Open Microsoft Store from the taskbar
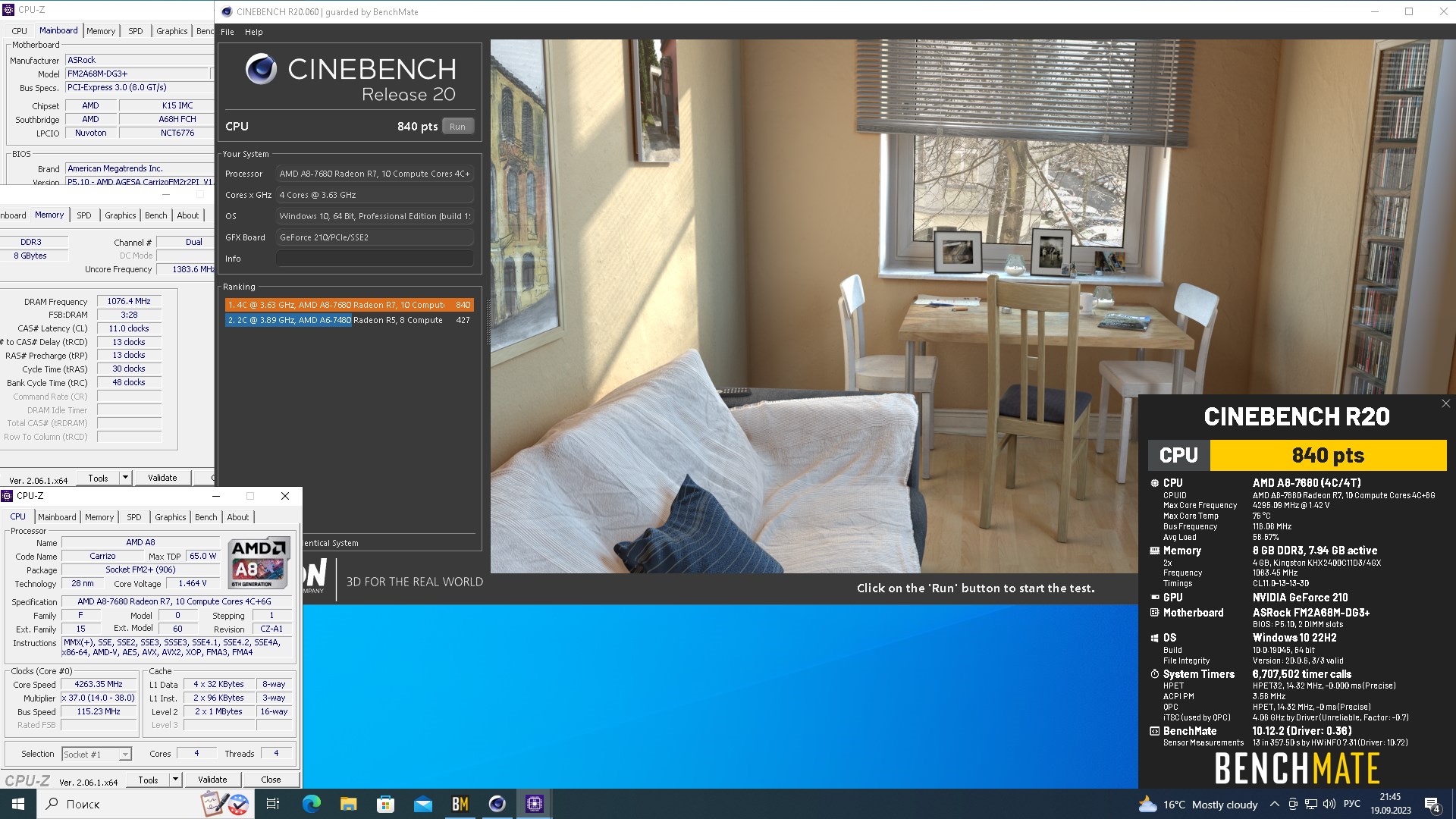1456x819 pixels. click(x=385, y=804)
